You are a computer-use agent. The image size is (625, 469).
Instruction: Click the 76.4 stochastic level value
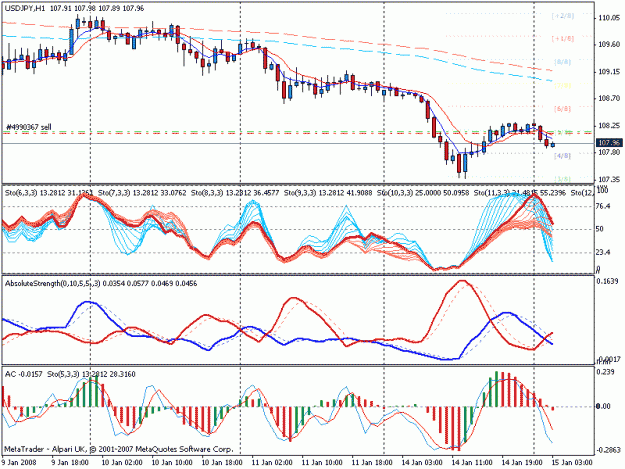coord(603,206)
